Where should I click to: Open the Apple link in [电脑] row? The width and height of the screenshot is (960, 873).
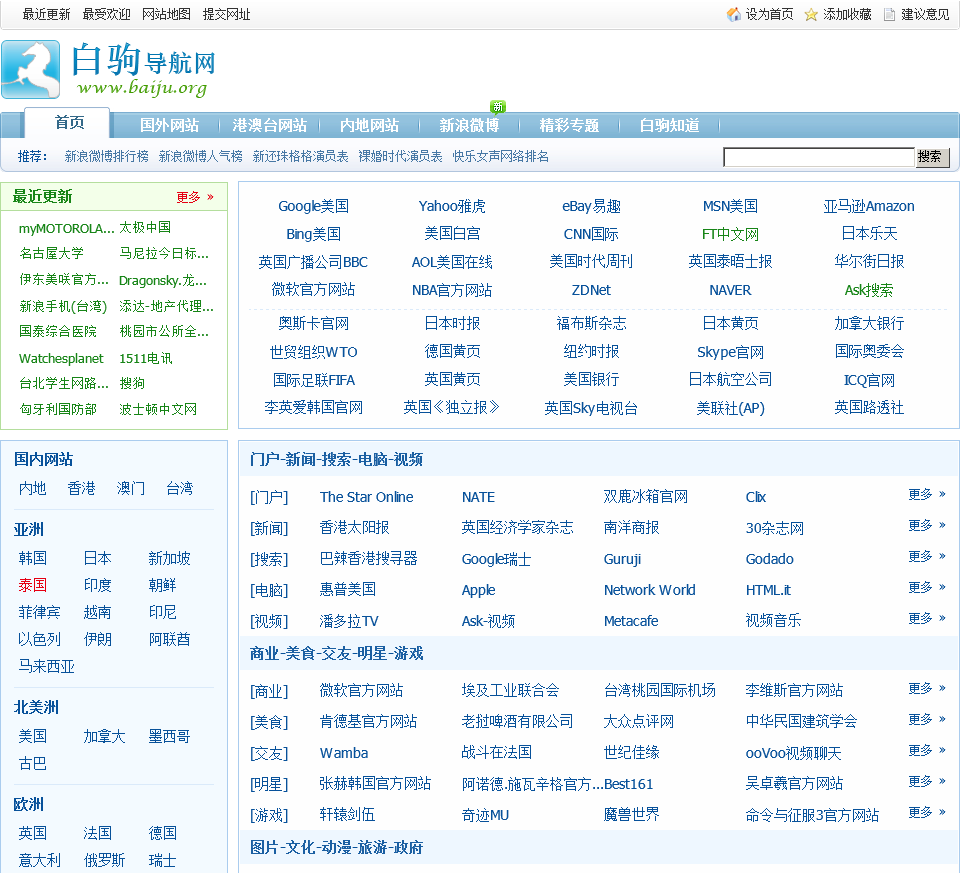(478, 590)
